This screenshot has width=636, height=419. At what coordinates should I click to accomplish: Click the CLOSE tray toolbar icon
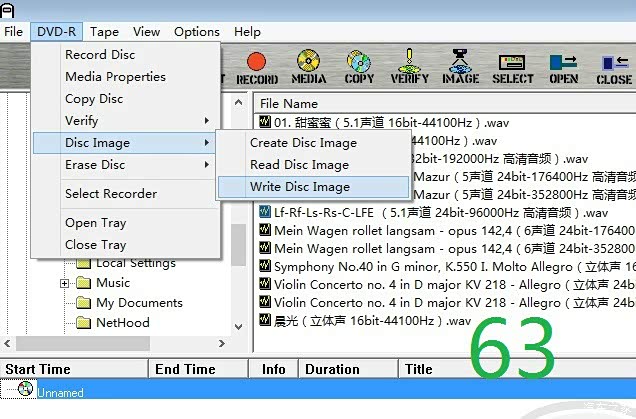coord(613,66)
